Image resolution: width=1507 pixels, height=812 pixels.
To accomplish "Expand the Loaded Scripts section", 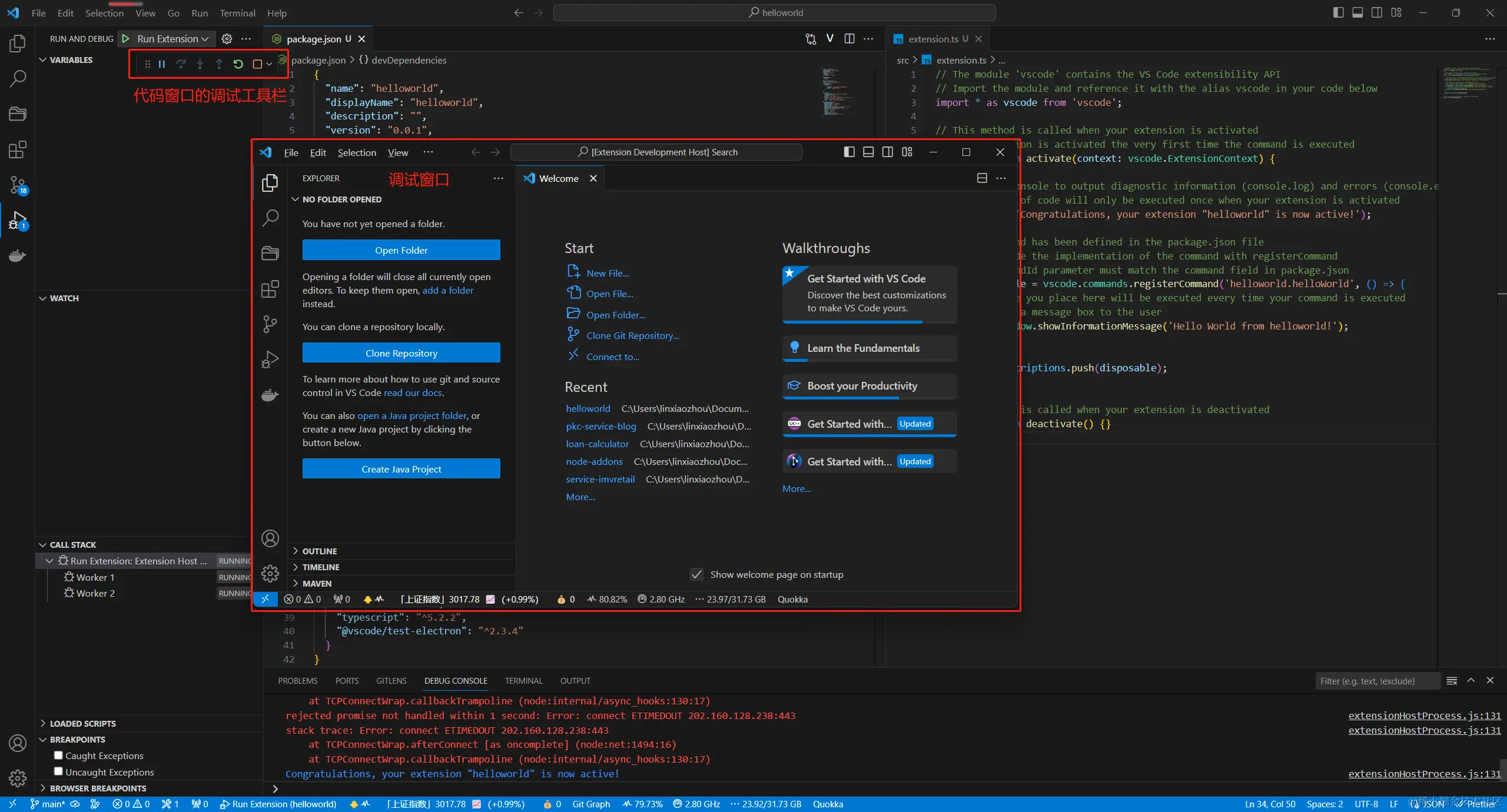I will click(x=82, y=723).
